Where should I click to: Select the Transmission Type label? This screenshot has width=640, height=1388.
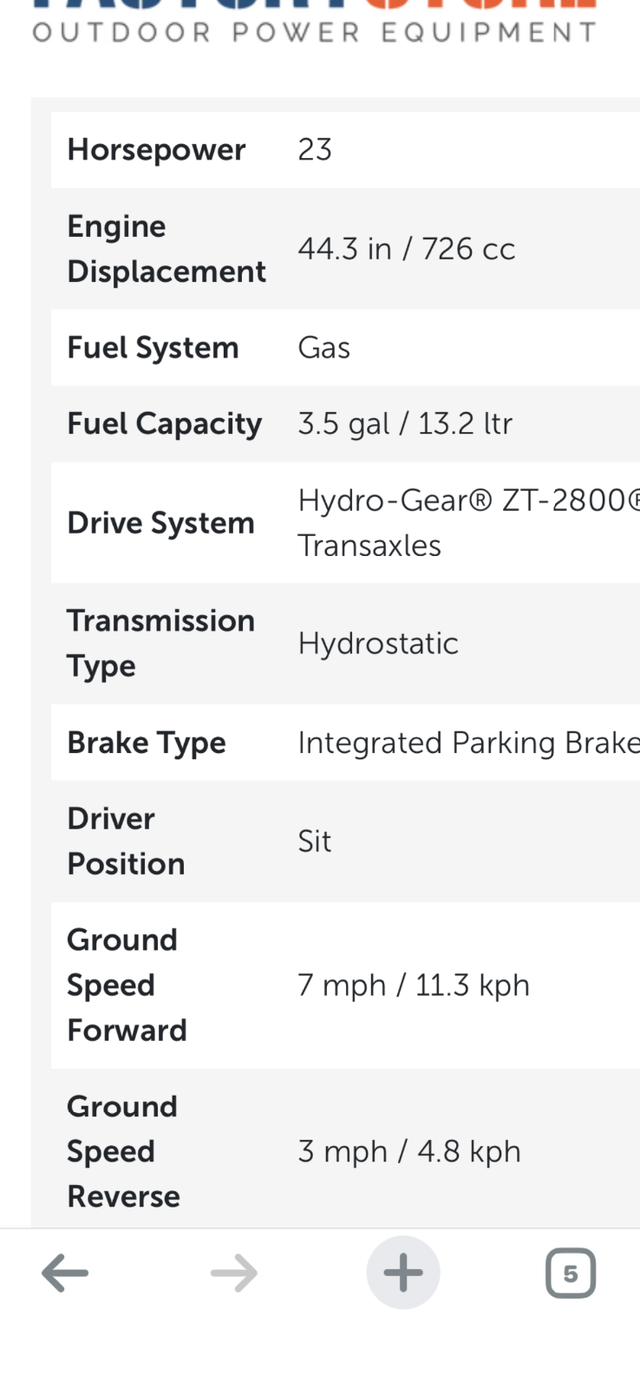click(x=160, y=643)
